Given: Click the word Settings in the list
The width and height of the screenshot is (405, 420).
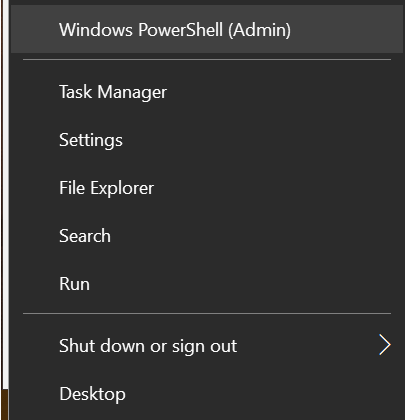Looking at the screenshot, I should coord(91,140).
